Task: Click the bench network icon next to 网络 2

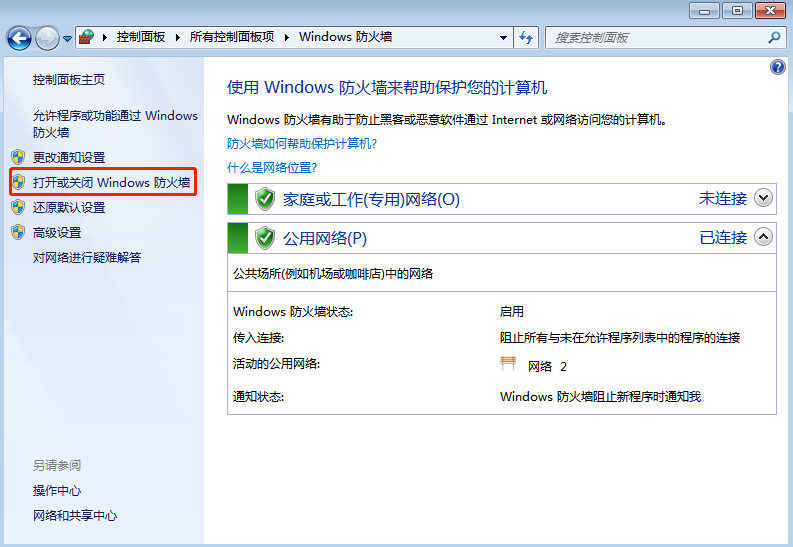Action: 508,365
